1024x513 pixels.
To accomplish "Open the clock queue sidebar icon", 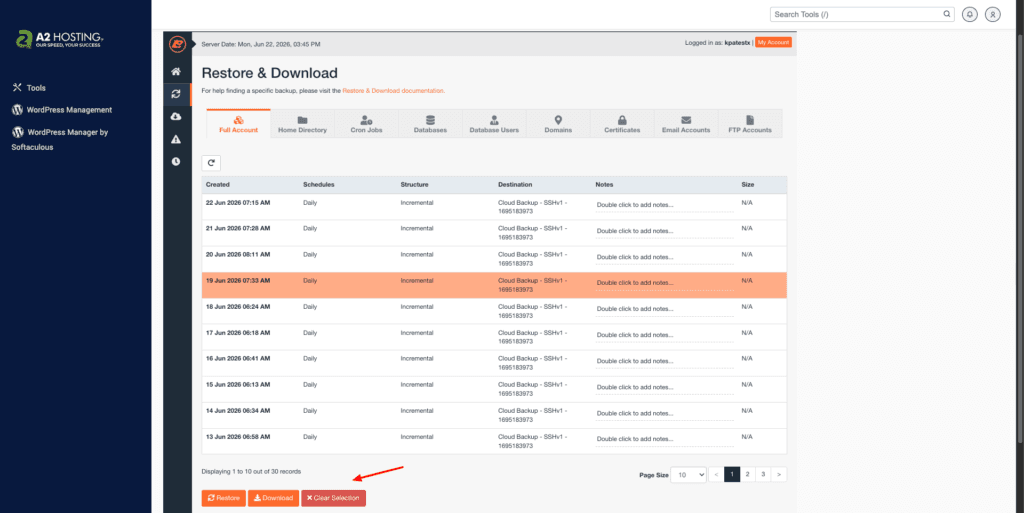I will (176, 162).
